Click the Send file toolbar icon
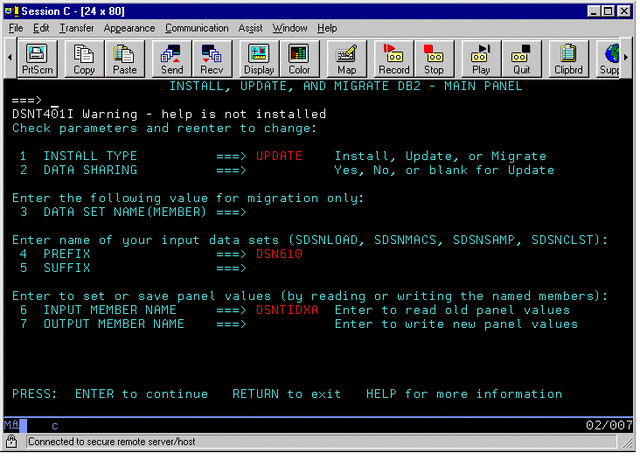Screen dimensions: 640x460 click(172, 59)
